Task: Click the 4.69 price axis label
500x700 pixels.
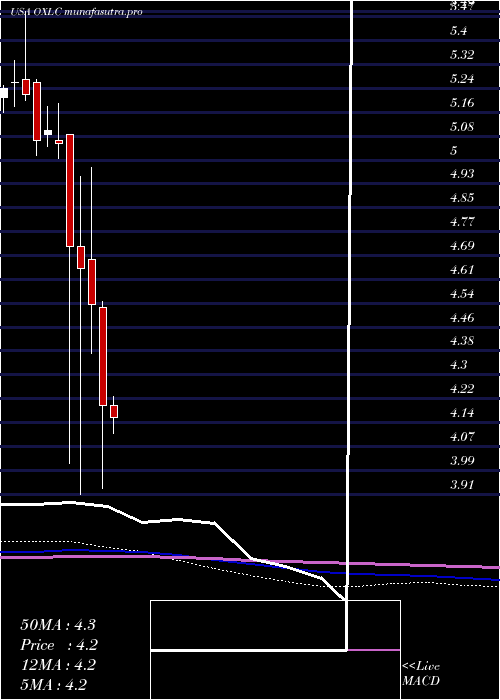Action: [x=462, y=246]
